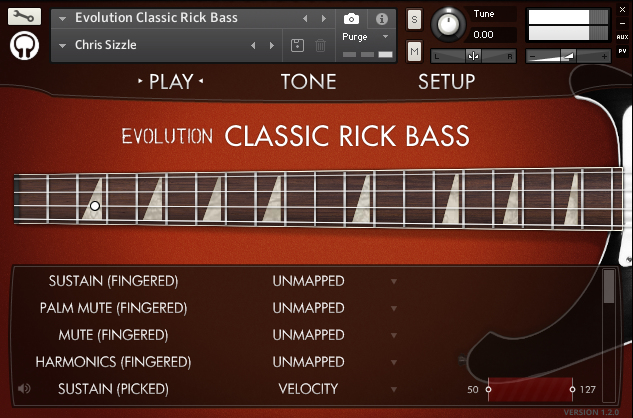This screenshot has width=633, height=418.
Task: Open Palm Mute (Fingered) mapping dropdown
Action: (x=394, y=309)
